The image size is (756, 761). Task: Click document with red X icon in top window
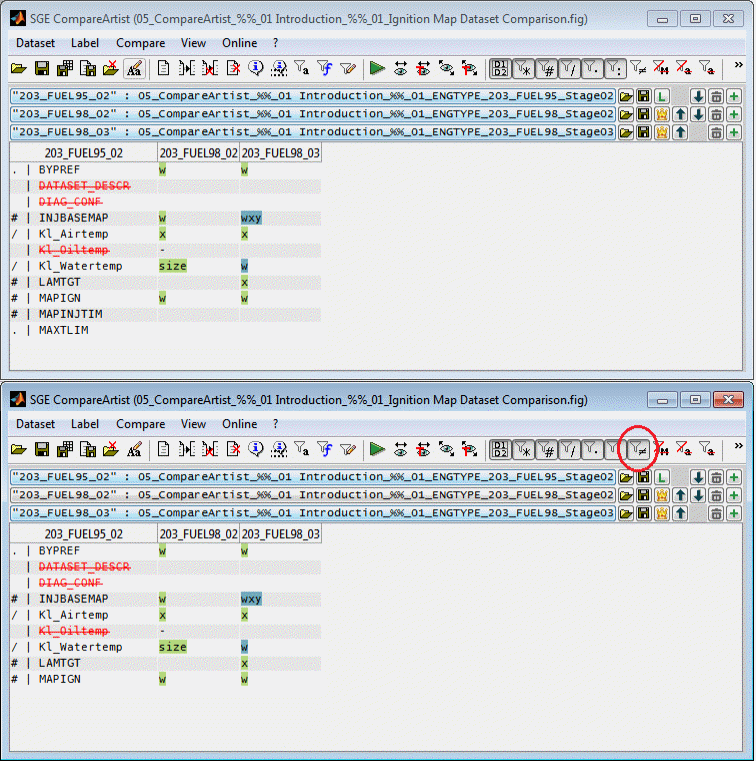point(233,68)
